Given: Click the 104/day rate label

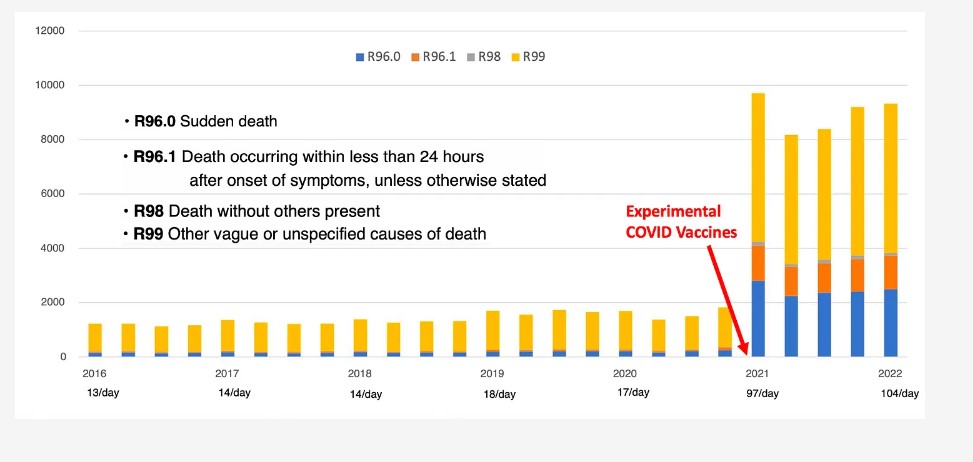Looking at the screenshot, I should click(899, 394).
